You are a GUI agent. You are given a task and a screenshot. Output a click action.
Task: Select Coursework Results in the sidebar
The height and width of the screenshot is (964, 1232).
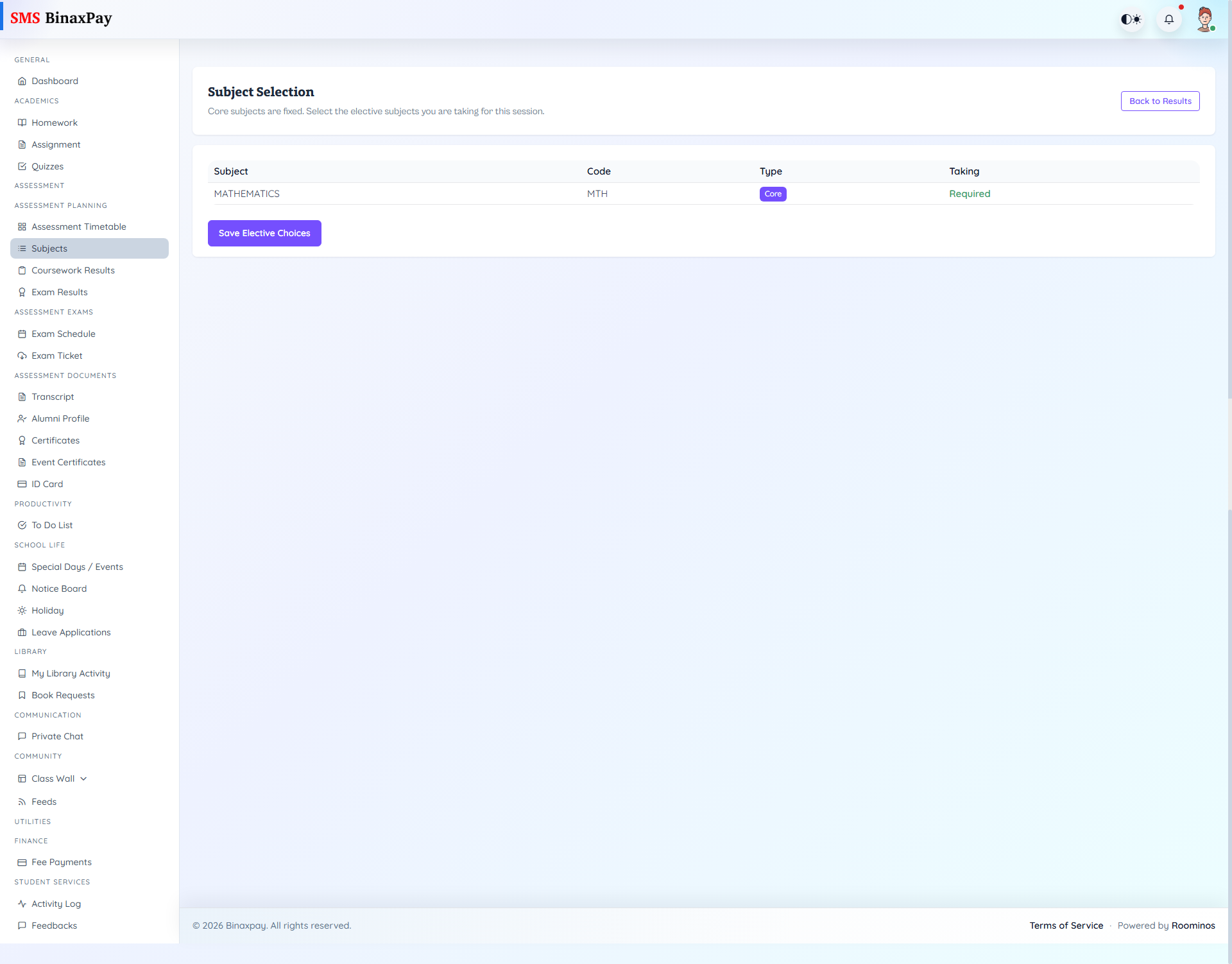tap(73, 270)
